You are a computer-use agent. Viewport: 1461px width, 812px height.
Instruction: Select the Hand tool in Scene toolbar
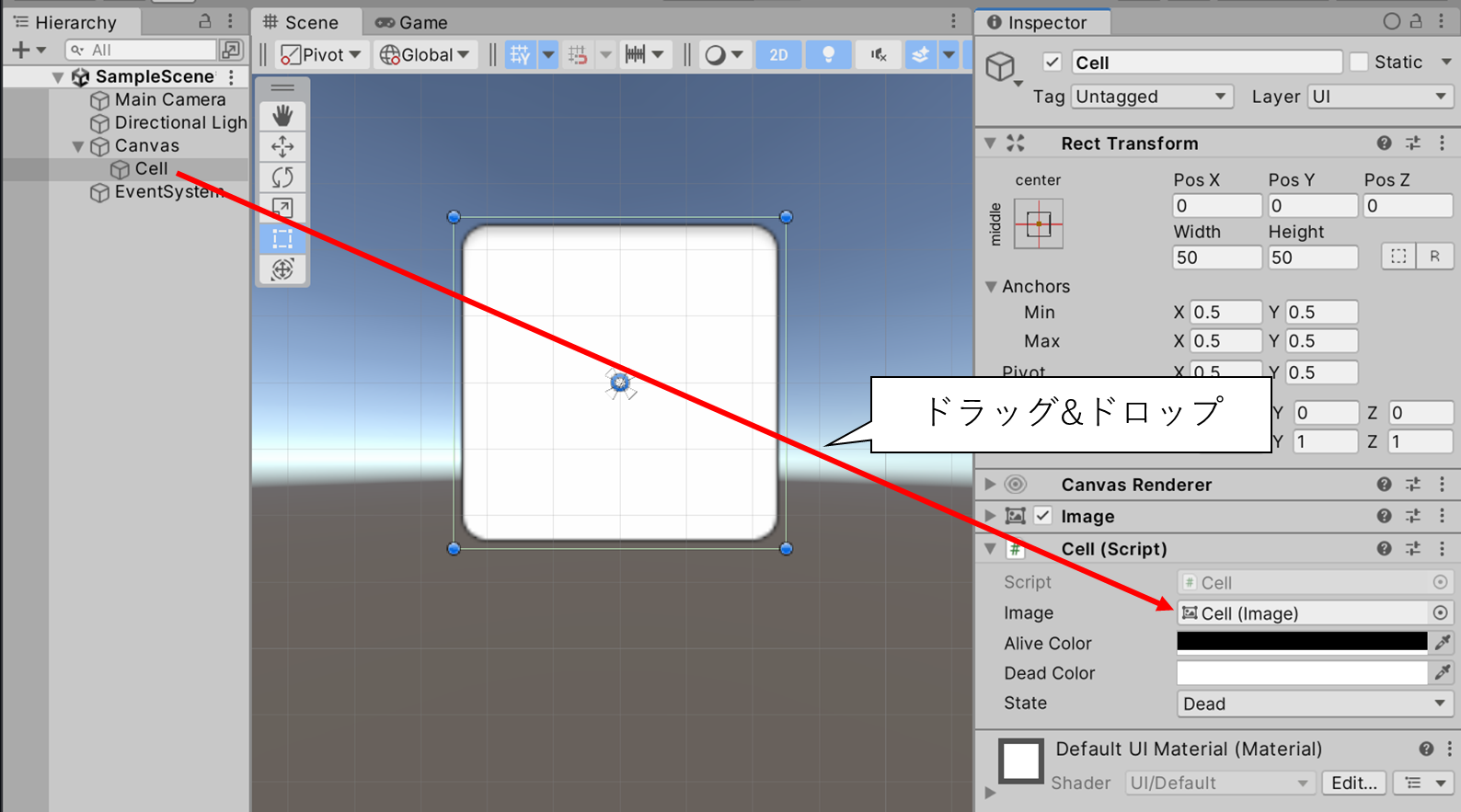pyautogui.click(x=282, y=116)
